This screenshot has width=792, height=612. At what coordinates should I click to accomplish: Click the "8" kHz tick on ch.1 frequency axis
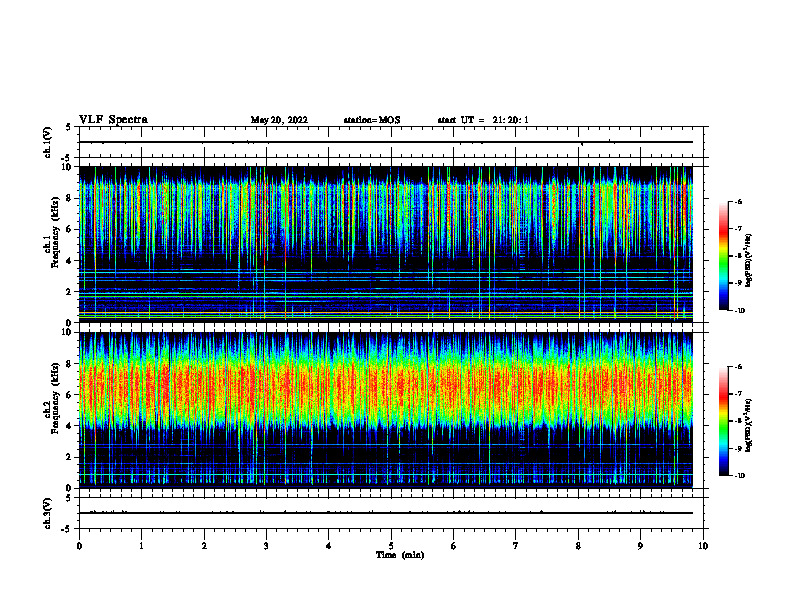tap(70, 198)
